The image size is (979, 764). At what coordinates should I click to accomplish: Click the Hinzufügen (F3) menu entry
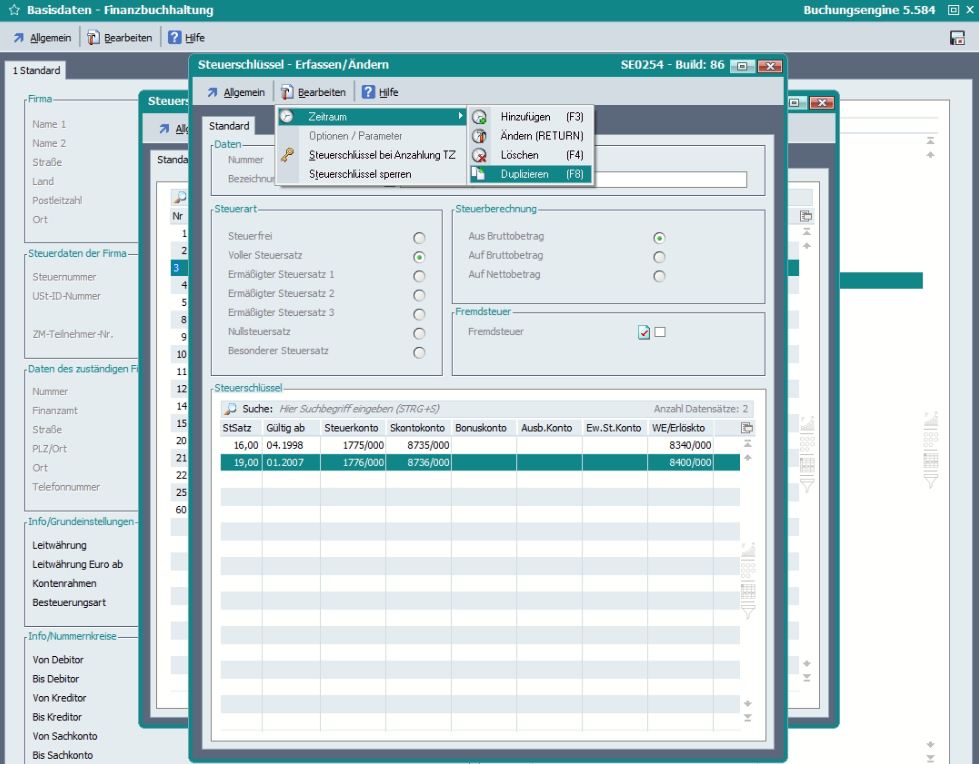tap(540, 117)
